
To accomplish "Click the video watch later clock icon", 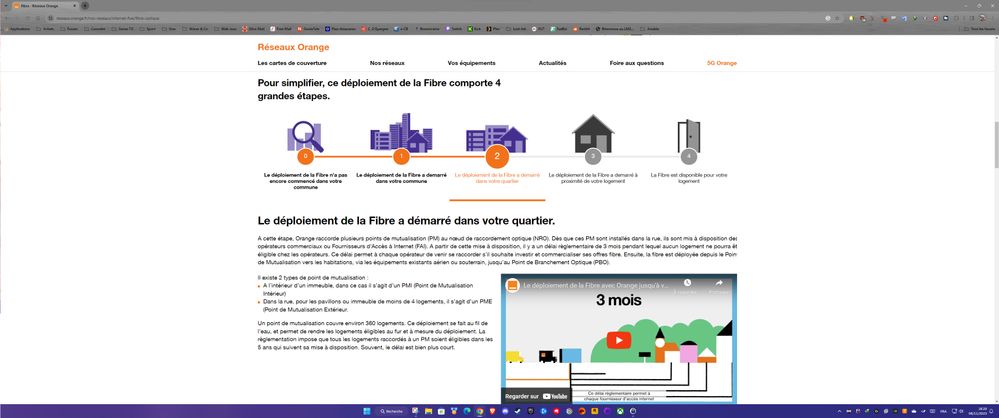I will click(x=687, y=284).
